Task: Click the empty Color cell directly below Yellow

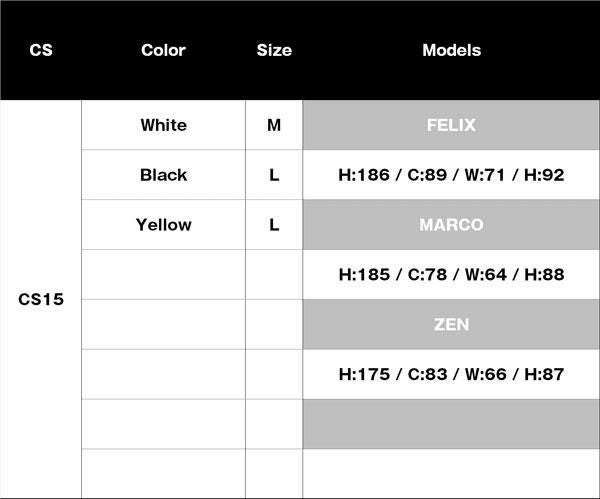Action: click(163, 274)
